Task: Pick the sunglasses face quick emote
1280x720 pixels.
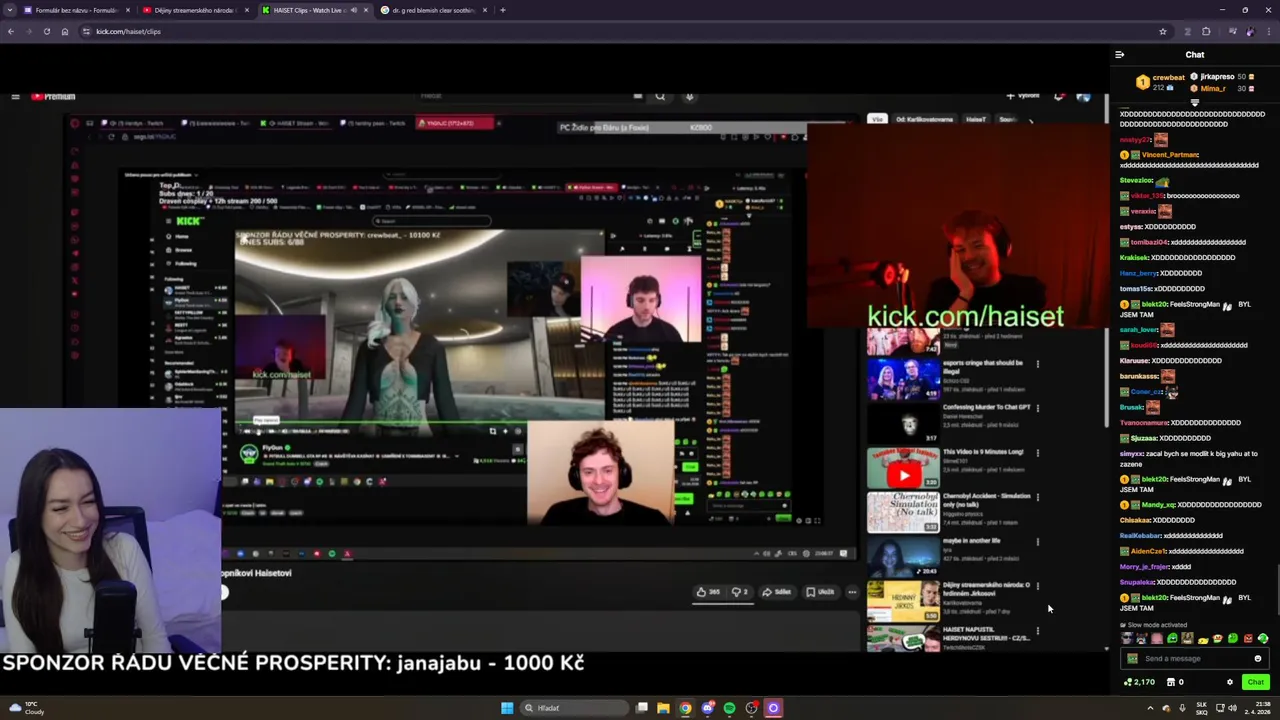Action: pos(1127,638)
